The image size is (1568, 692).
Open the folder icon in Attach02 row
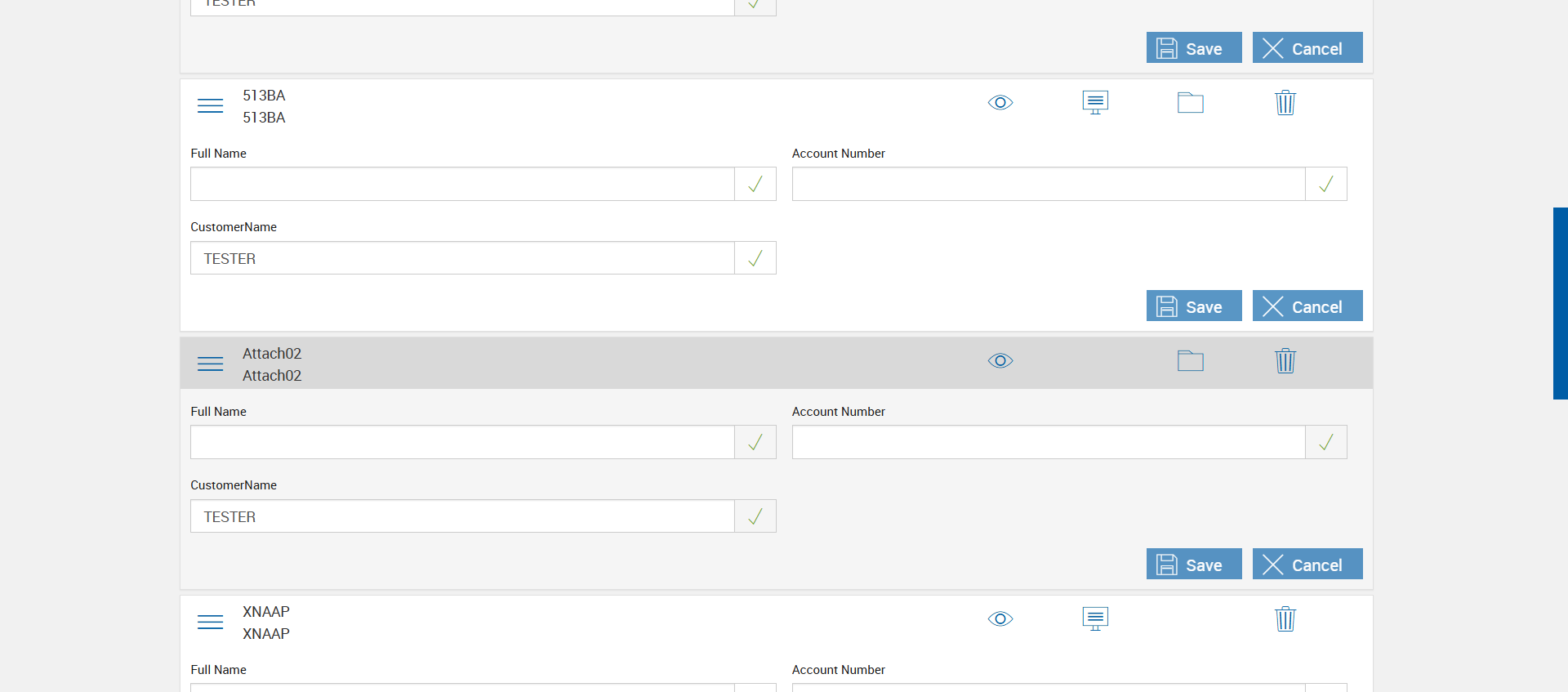tap(1190, 361)
